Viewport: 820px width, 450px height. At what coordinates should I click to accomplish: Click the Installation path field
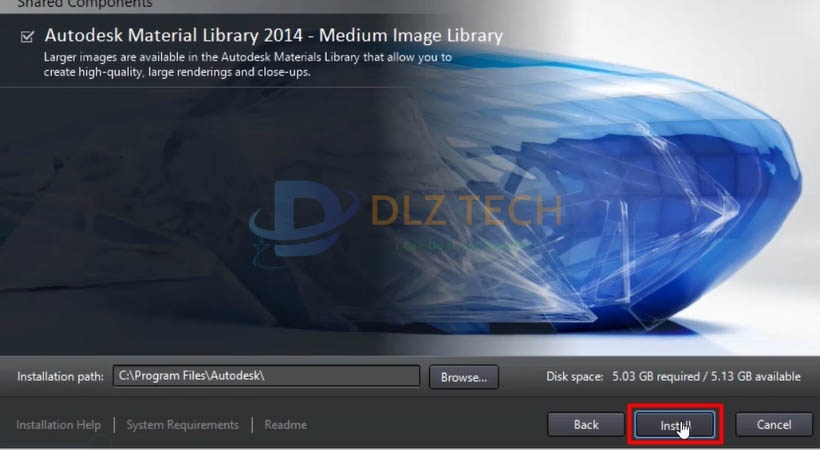pos(266,376)
